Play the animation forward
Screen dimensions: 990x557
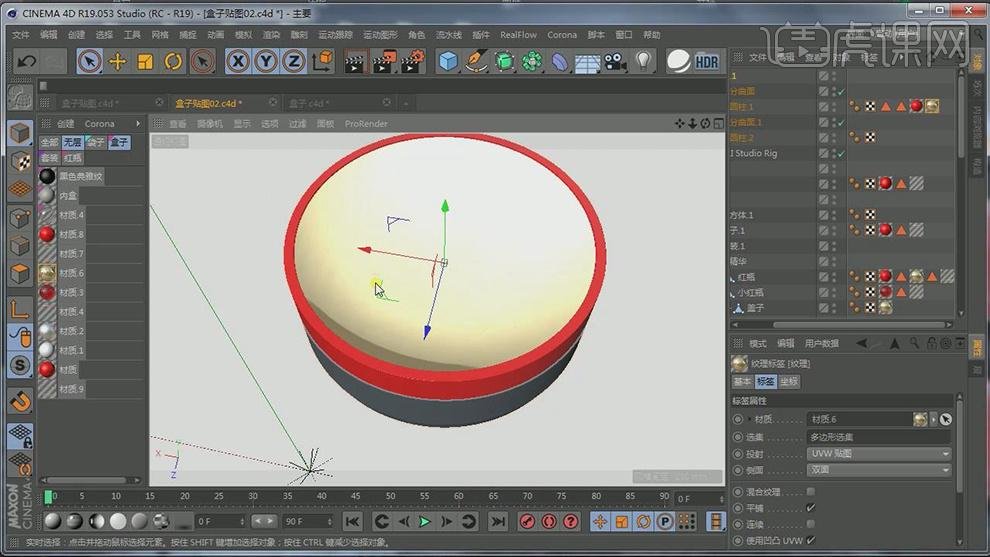pos(425,522)
